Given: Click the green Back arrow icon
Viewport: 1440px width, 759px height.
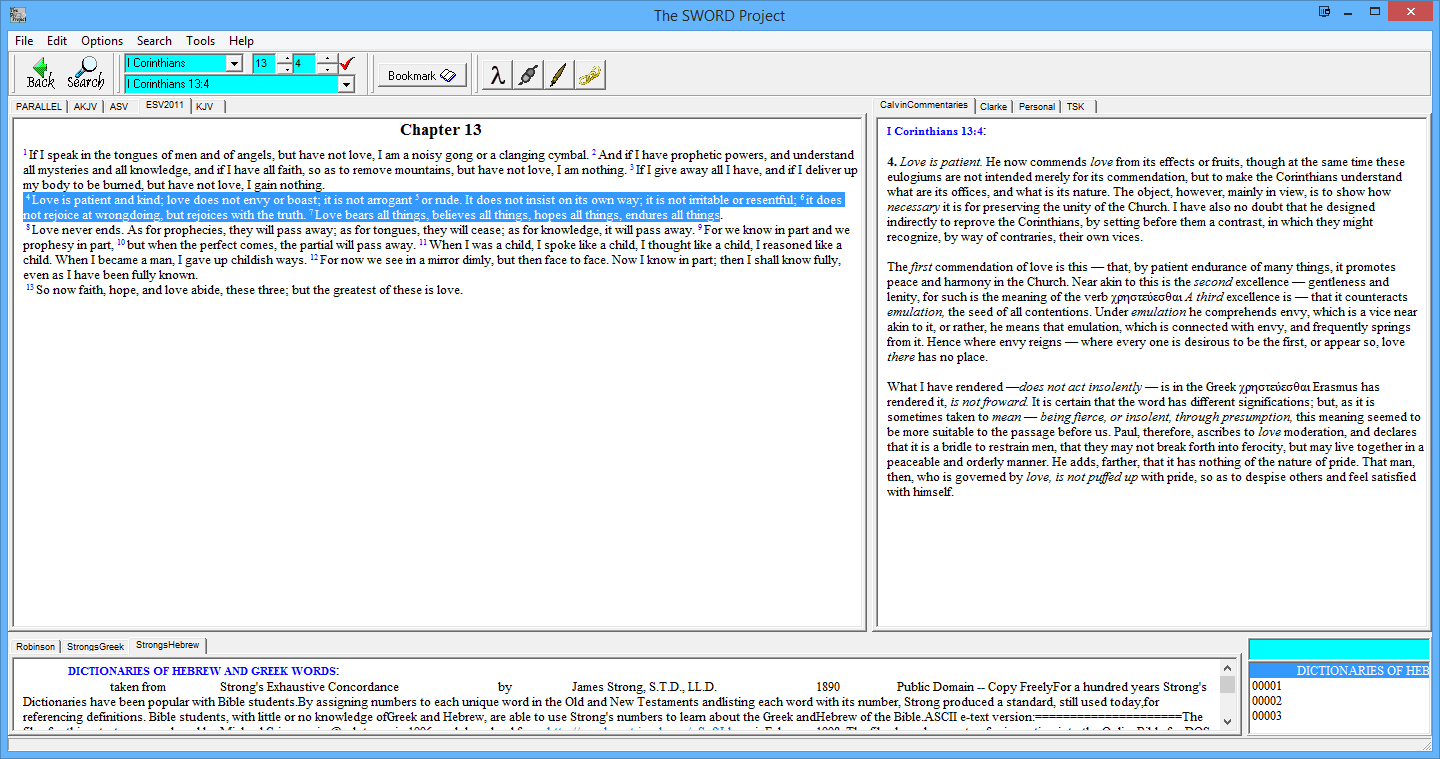Looking at the screenshot, I should (41, 73).
